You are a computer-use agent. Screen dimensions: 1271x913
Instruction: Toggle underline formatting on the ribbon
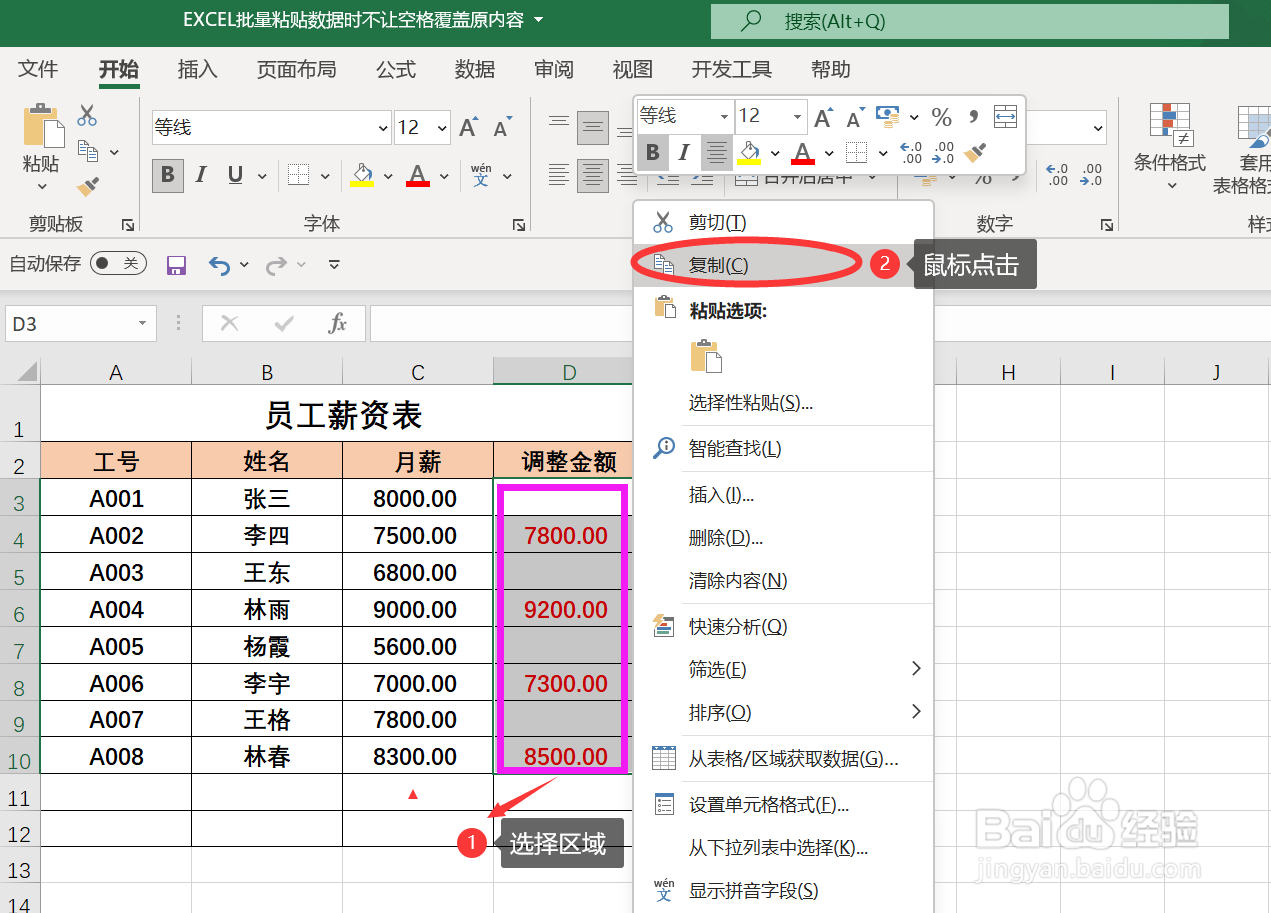coord(232,174)
